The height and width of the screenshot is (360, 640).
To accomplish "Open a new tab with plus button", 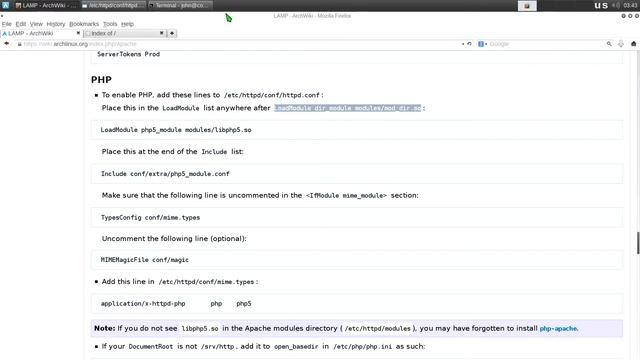I will point(172,33).
